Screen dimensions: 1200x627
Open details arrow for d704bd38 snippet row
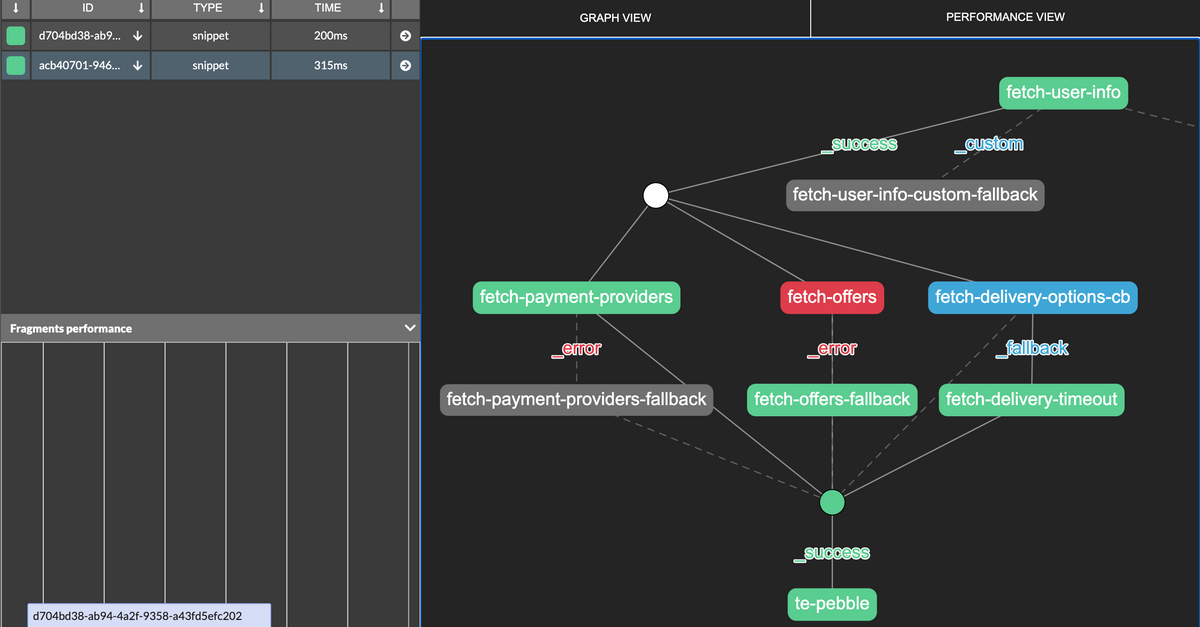[x=405, y=36]
